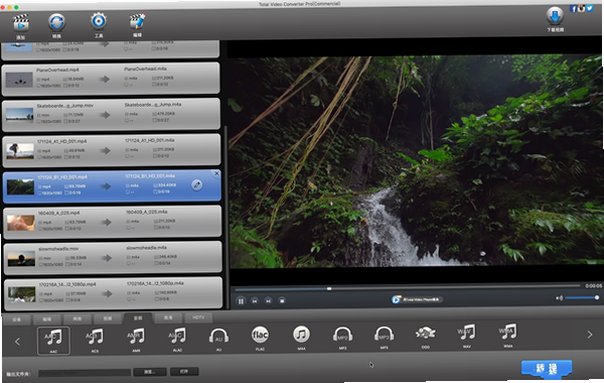This screenshot has width=604, height=383.
Task: Click the active audio format tab
Action: tap(138, 318)
